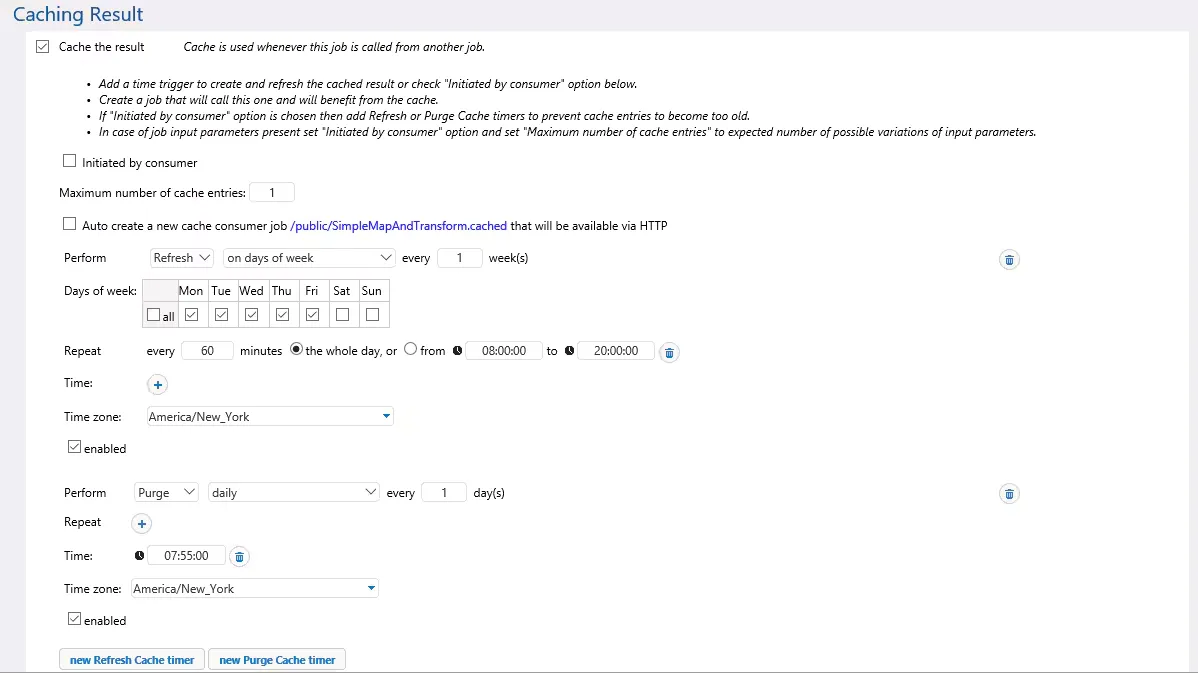1198x673 pixels.
Task: Open the Refresh action dropdown
Action: (182, 258)
